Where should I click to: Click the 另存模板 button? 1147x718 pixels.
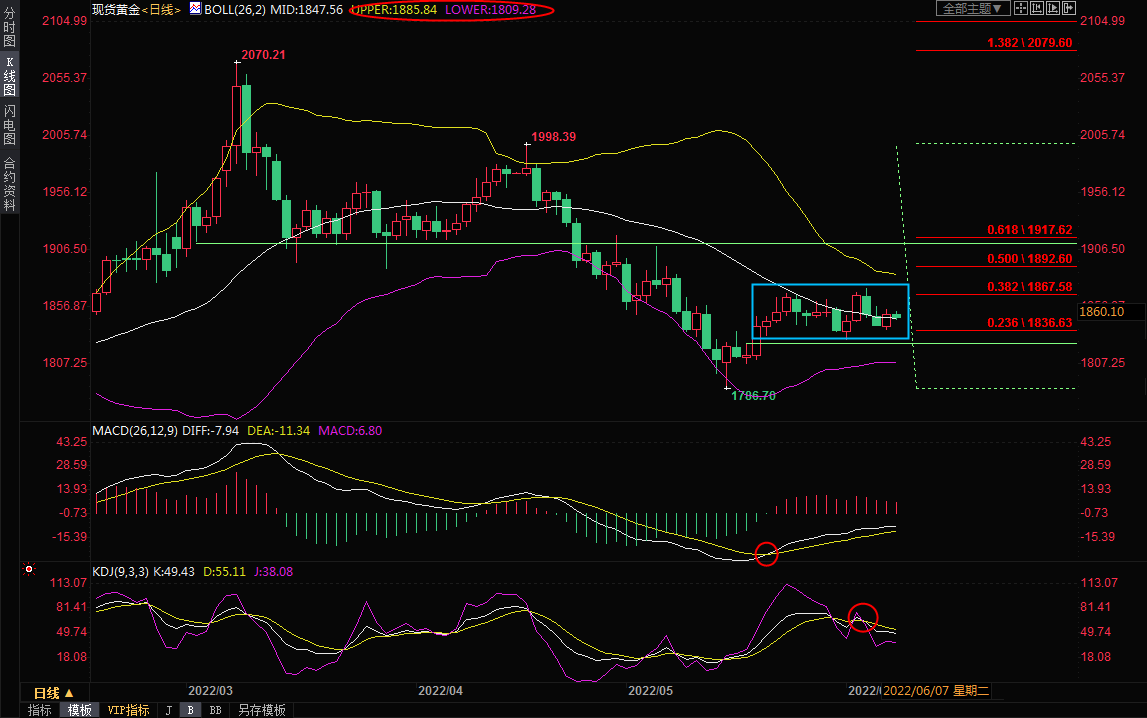pyautogui.click(x=261, y=710)
